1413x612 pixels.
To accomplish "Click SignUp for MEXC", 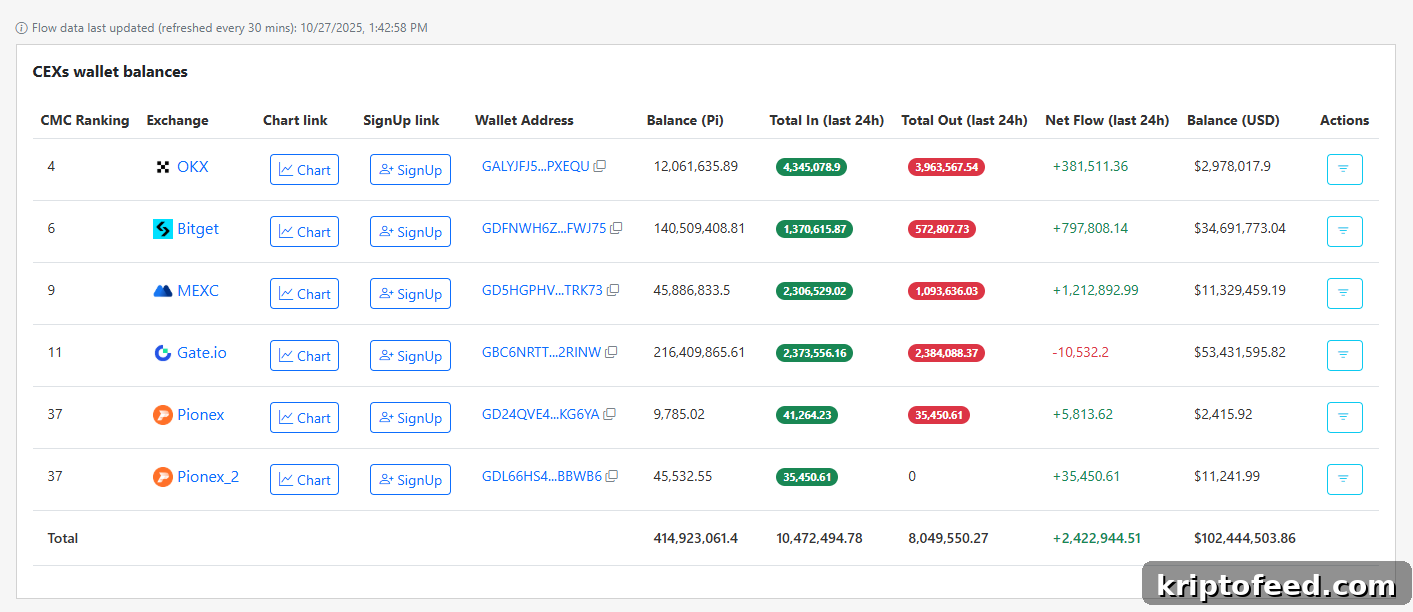I will (x=410, y=294).
